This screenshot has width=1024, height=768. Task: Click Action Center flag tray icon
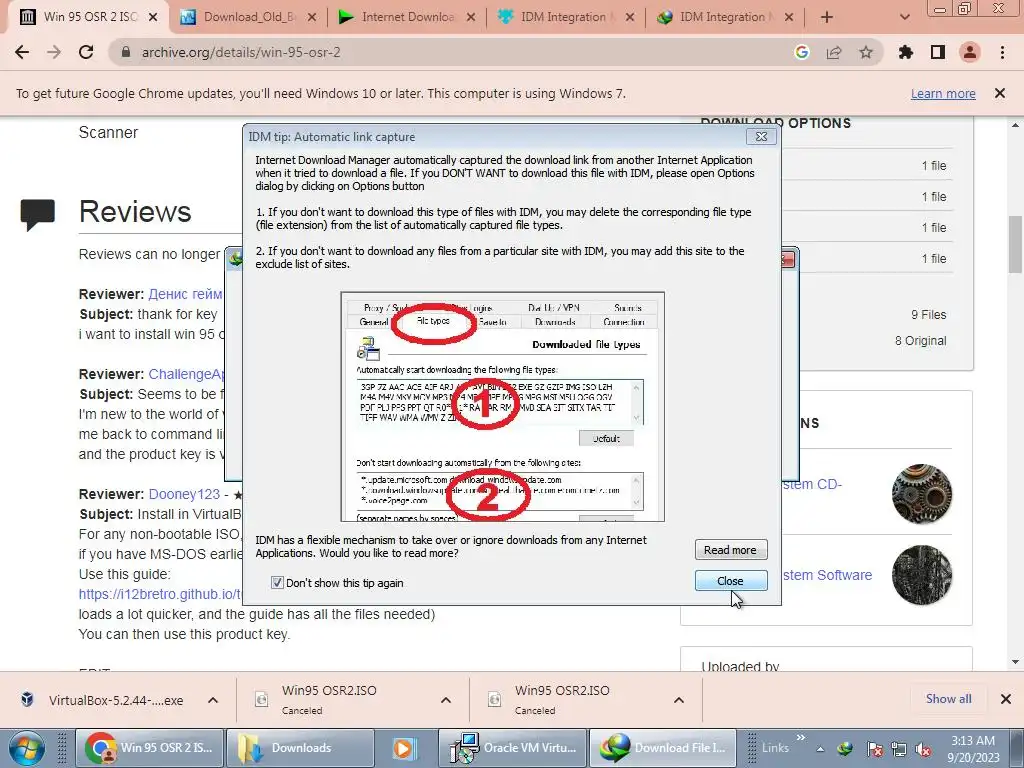(874, 749)
